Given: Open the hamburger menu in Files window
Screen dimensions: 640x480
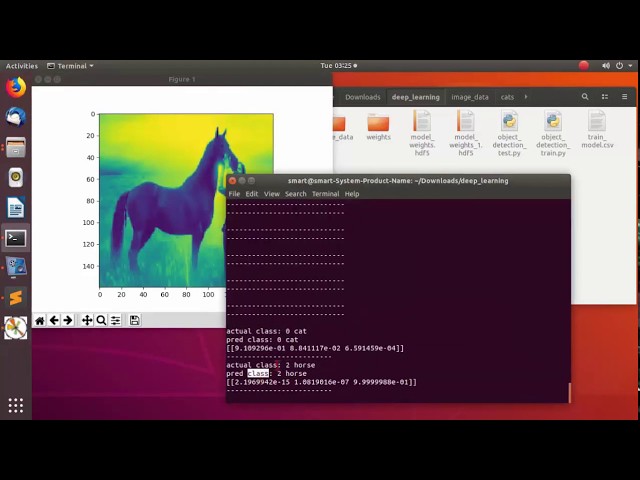Looking at the screenshot, I should pyautogui.click(x=624, y=97).
